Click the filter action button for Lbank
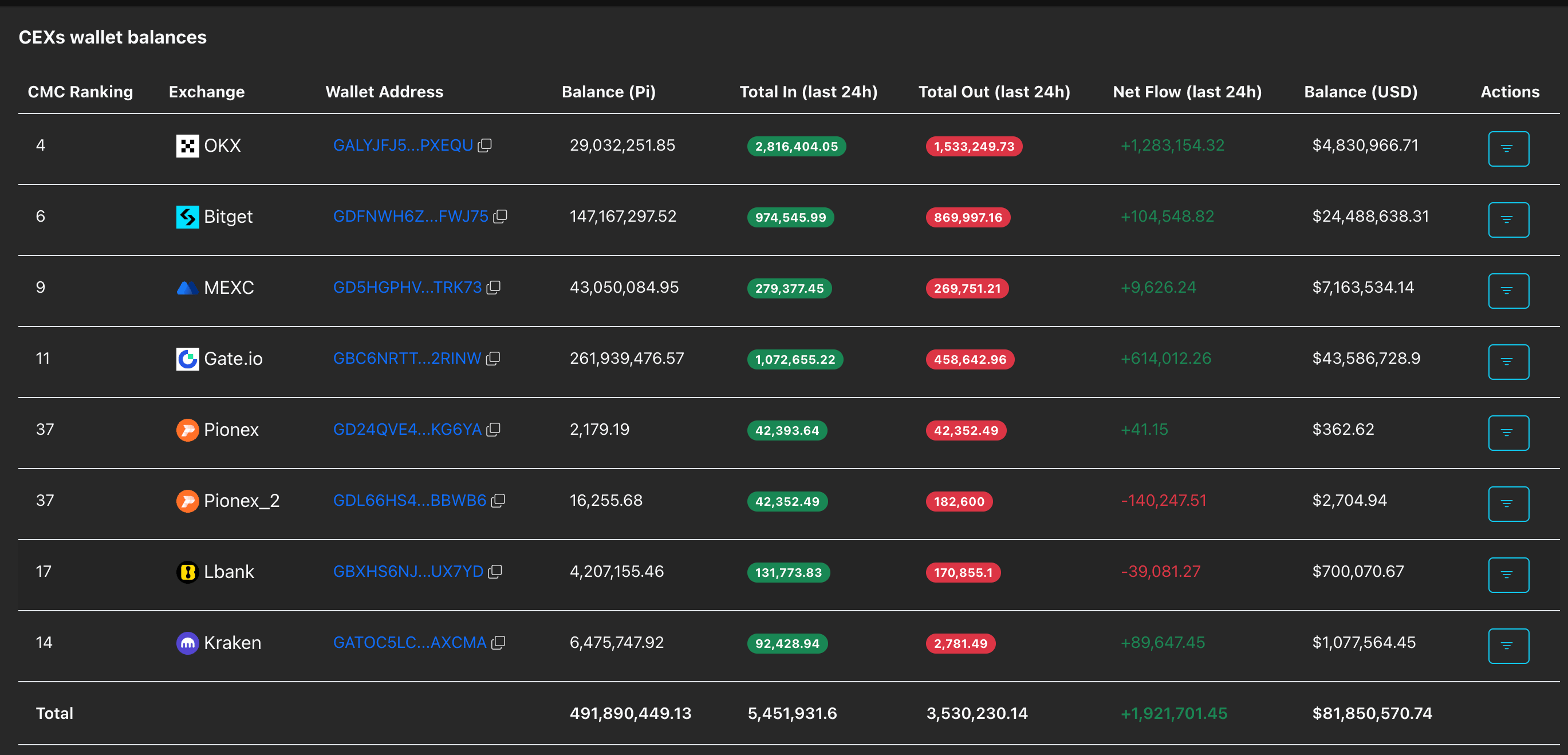 point(1508,575)
